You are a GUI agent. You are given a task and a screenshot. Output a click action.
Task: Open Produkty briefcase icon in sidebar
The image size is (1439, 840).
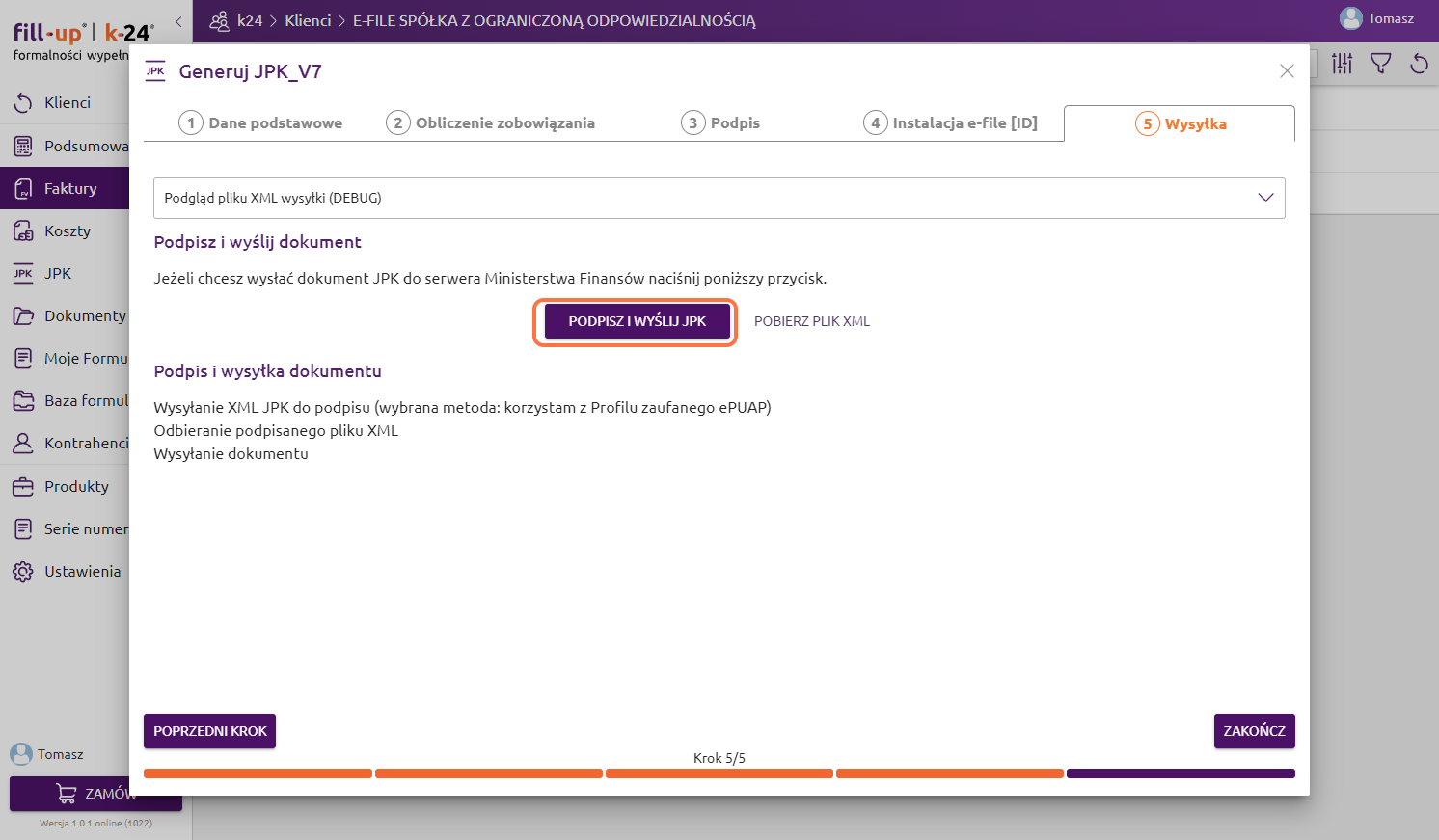pyautogui.click(x=23, y=487)
